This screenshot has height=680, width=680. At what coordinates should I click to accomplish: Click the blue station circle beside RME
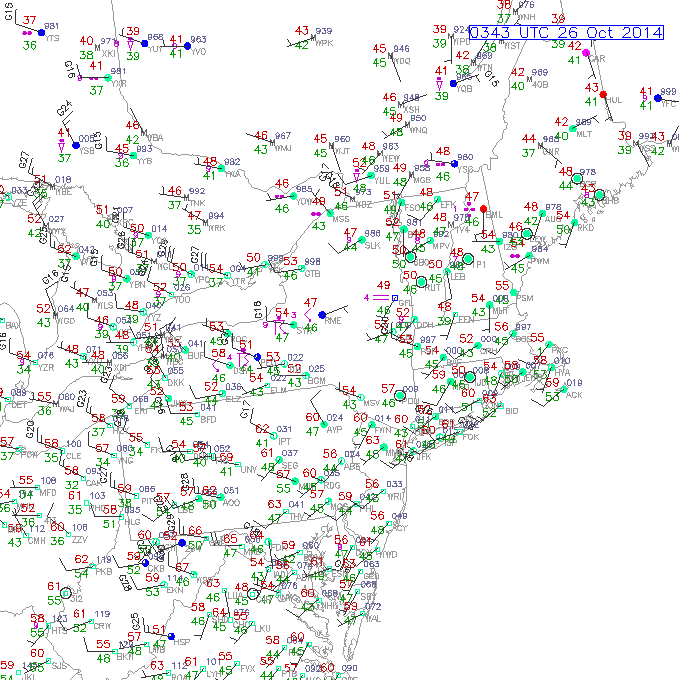(x=322, y=315)
